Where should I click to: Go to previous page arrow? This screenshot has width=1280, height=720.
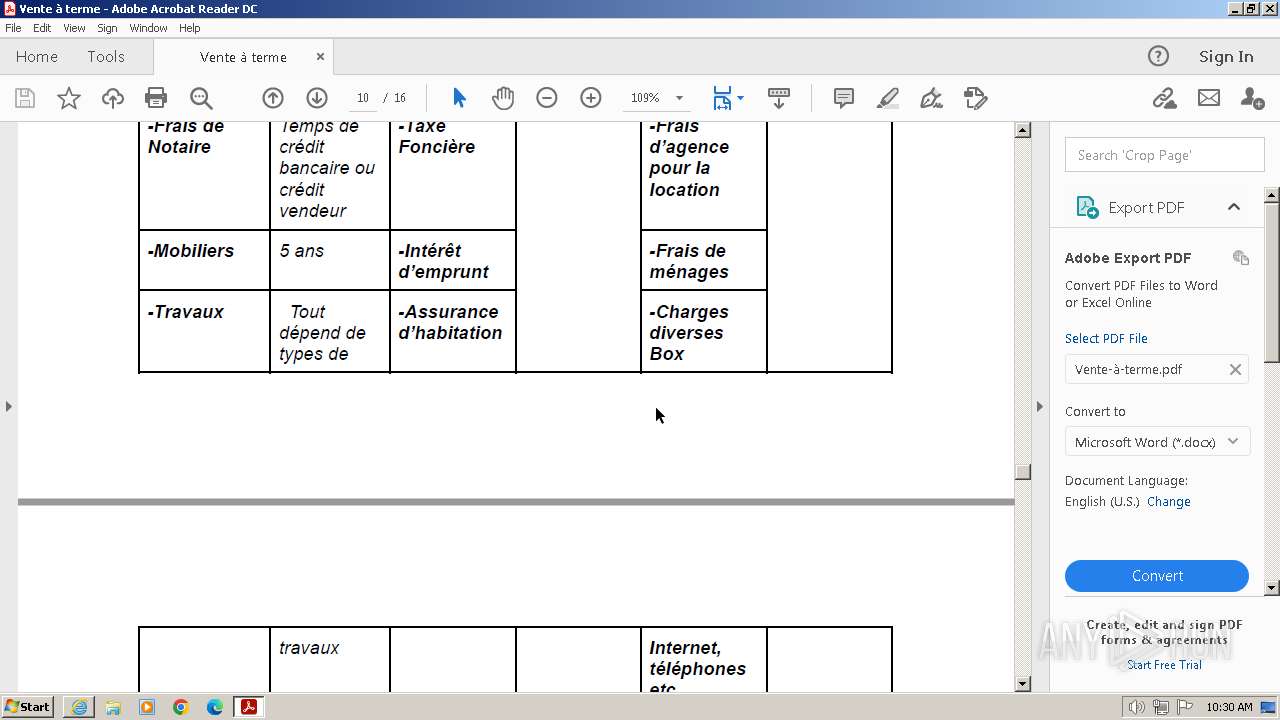pos(273,98)
